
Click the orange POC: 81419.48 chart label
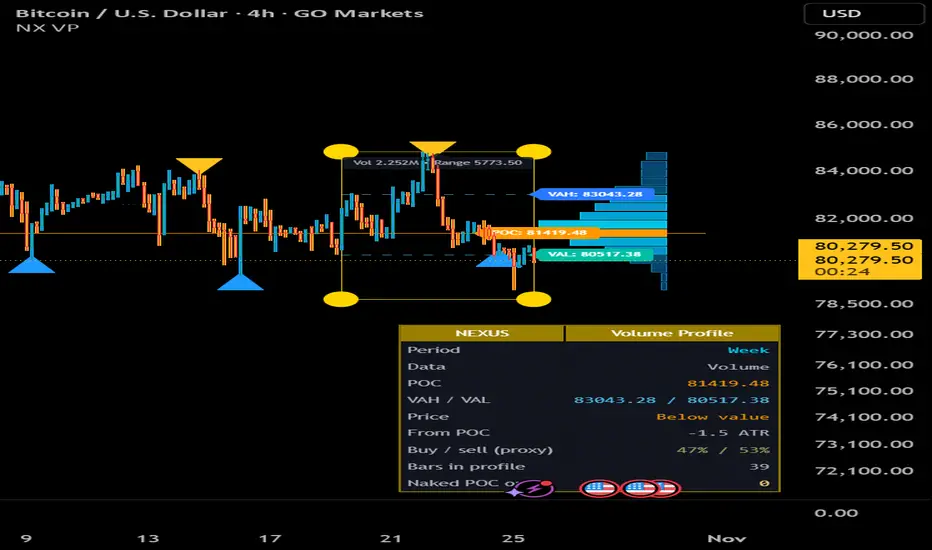click(x=539, y=232)
